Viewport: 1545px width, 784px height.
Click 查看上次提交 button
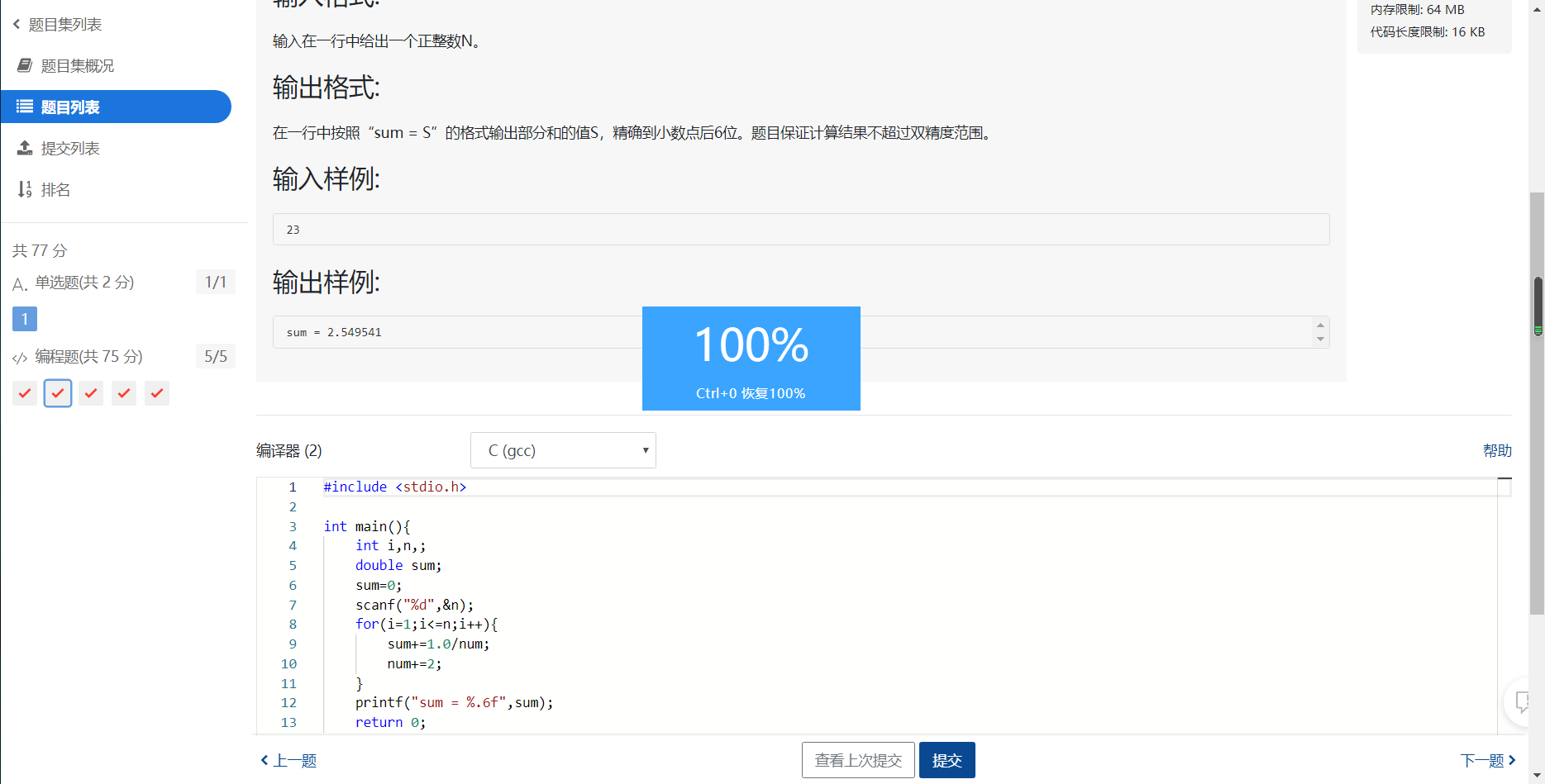click(x=858, y=760)
